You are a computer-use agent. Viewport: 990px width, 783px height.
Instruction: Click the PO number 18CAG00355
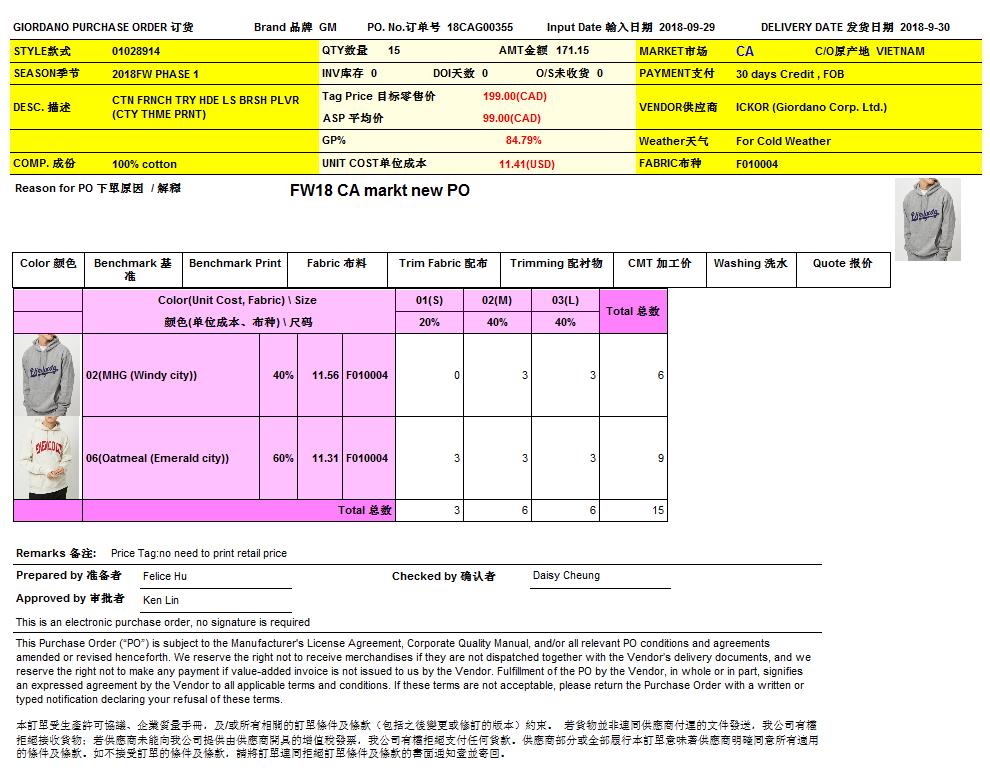[x=480, y=27]
